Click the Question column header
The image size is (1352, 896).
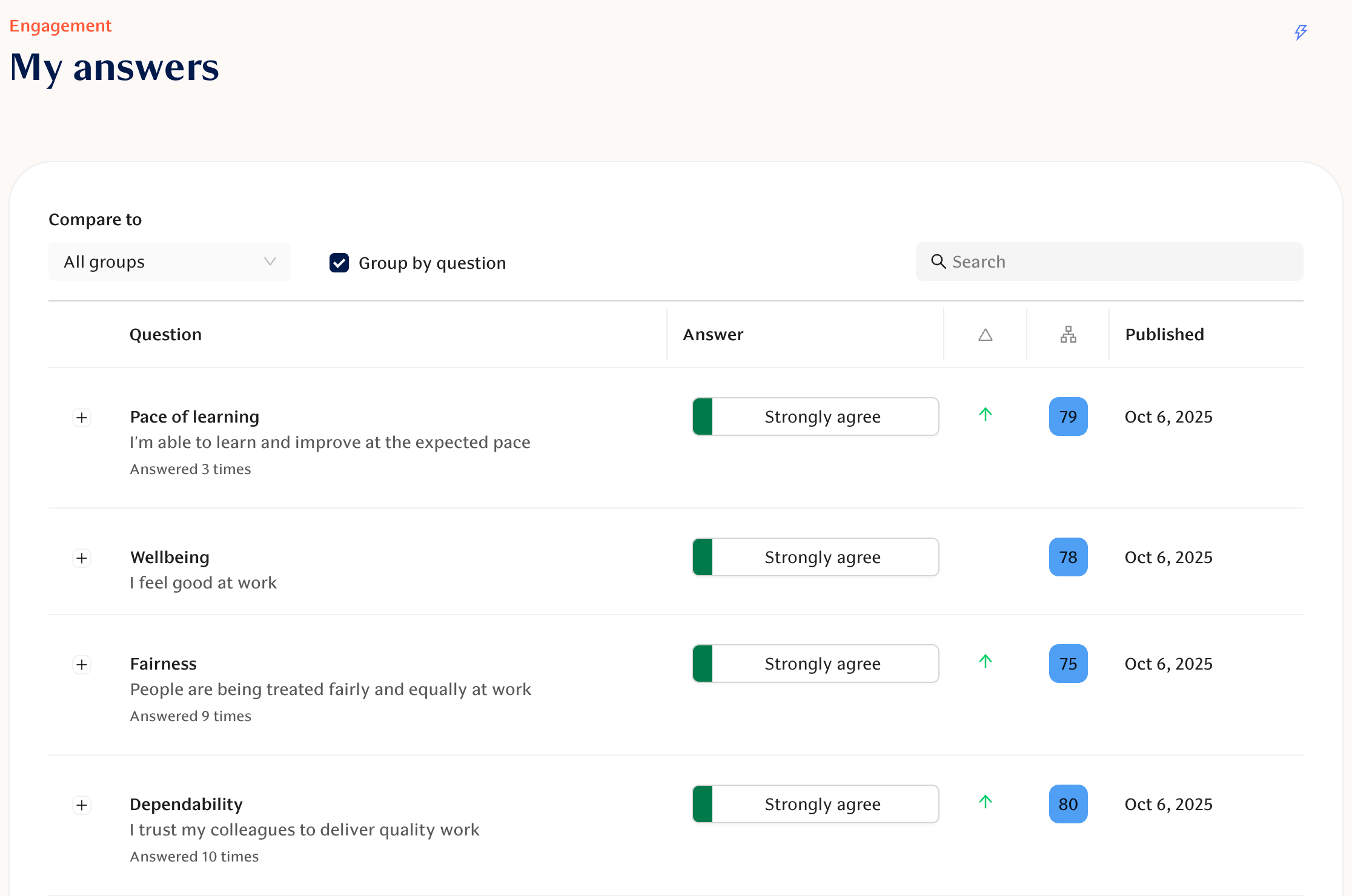click(x=165, y=335)
